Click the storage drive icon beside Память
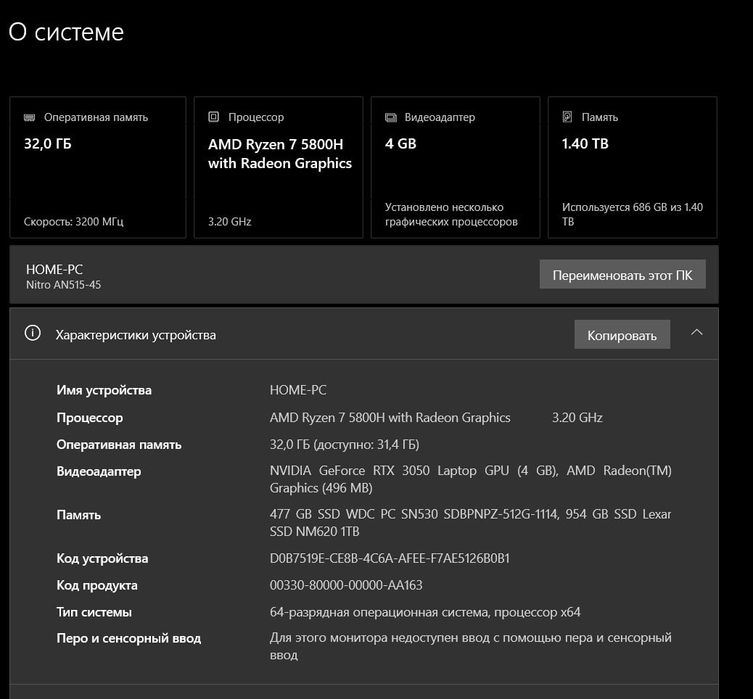 coord(567,117)
